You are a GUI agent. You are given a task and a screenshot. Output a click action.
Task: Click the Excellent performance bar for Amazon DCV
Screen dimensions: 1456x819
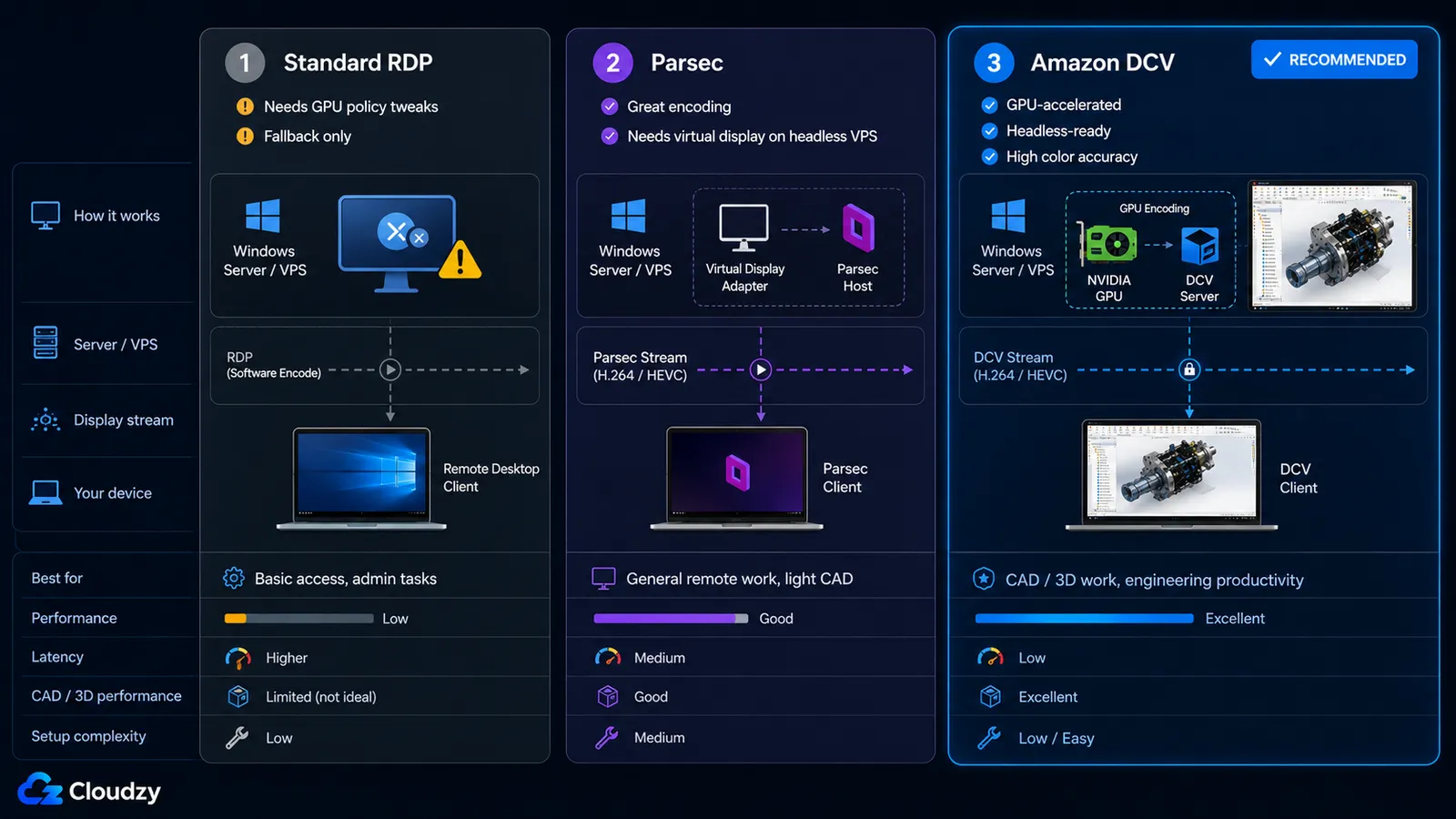[1084, 618]
